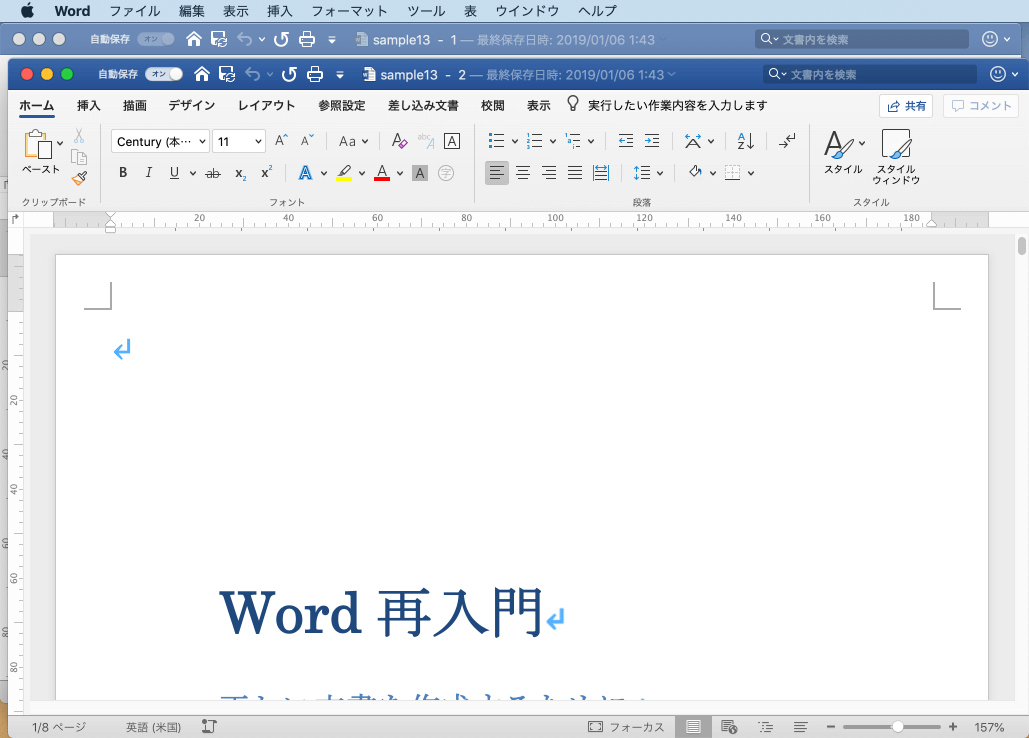This screenshot has width=1029, height=738.
Task: Click the redo icon in sample13 - 2 title bar
Action: [x=289, y=74]
